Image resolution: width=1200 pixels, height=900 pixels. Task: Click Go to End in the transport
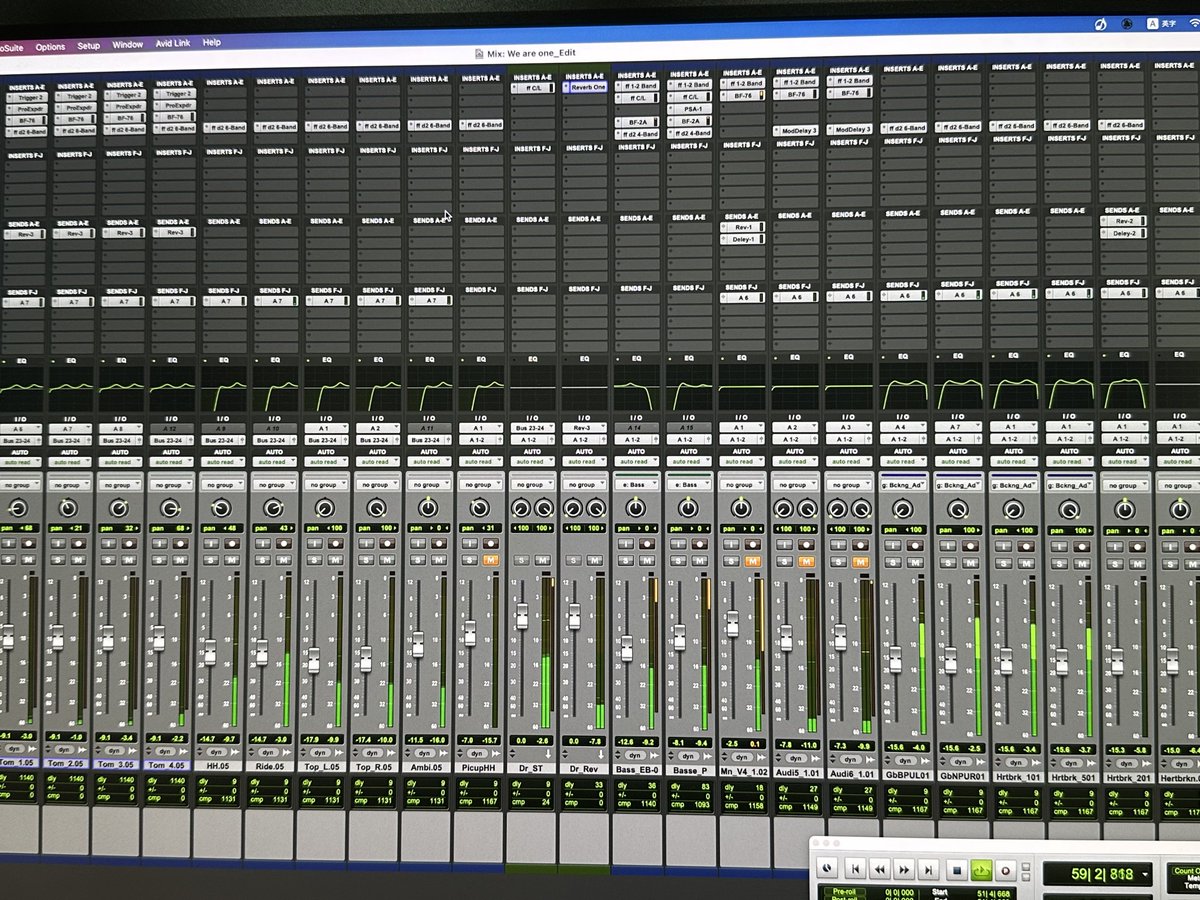pyautogui.click(x=930, y=869)
